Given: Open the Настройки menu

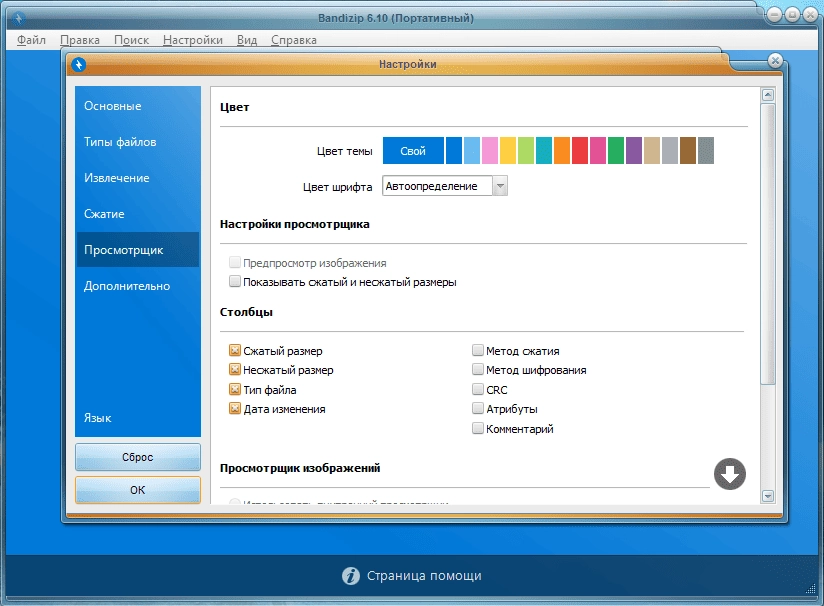Looking at the screenshot, I should click(x=193, y=40).
